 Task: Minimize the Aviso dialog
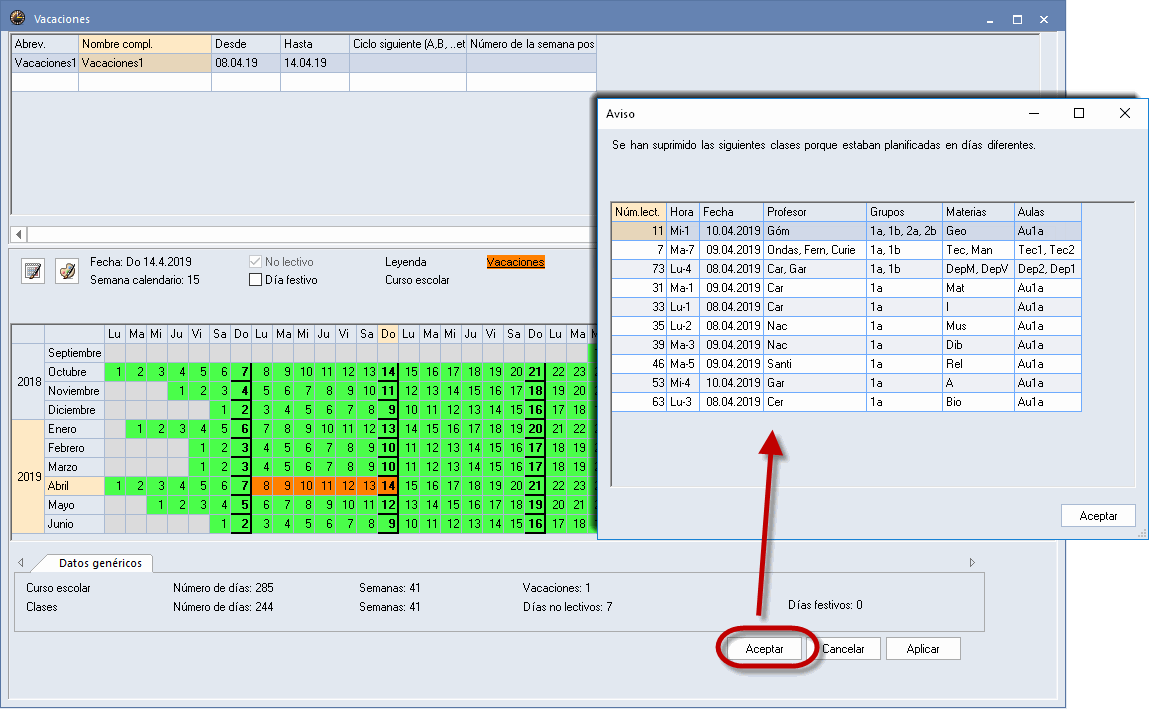pyautogui.click(x=1034, y=114)
